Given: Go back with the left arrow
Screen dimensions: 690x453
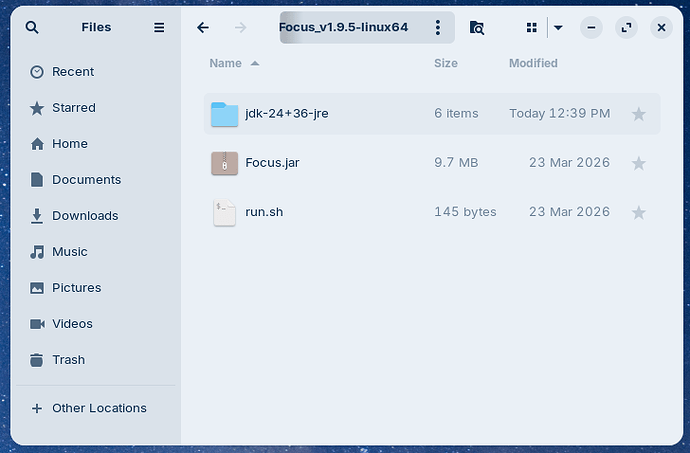Looking at the screenshot, I should coord(203,28).
